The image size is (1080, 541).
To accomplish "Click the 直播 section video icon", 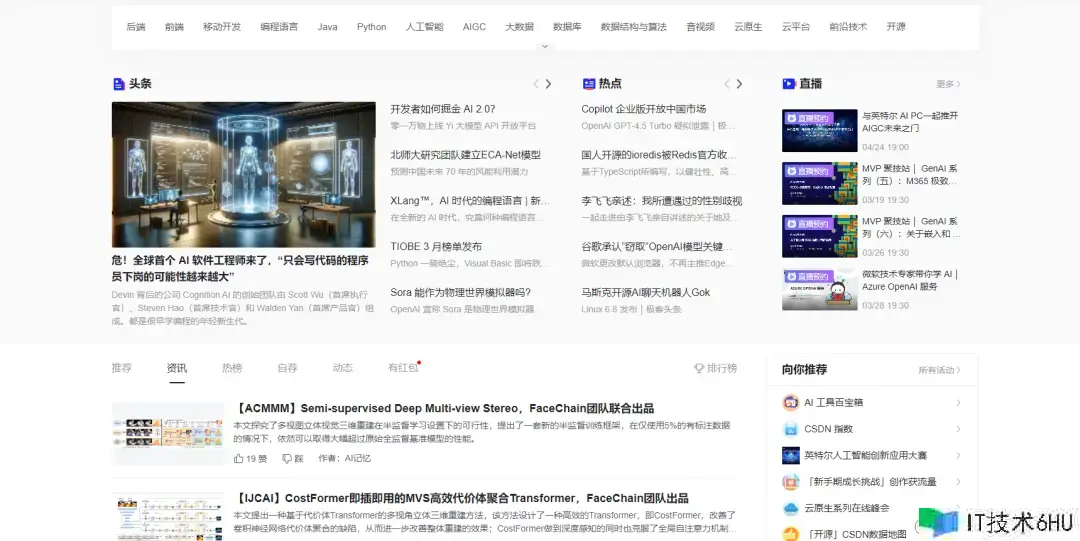I will [789, 84].
